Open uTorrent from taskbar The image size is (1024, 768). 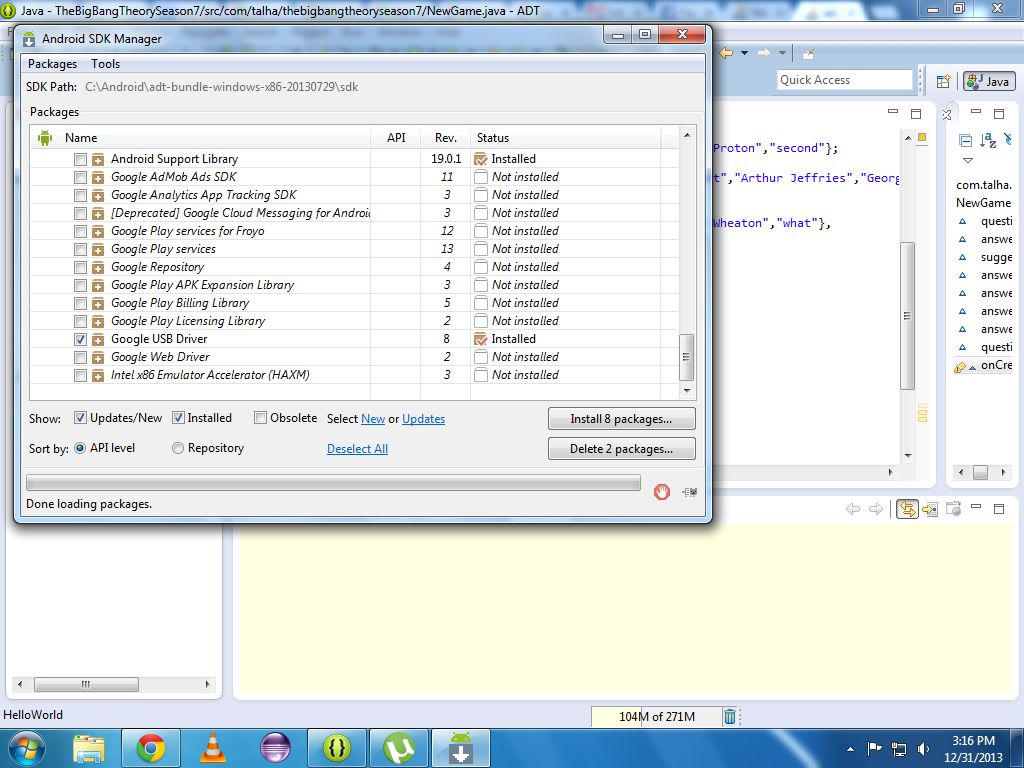tap(399, 748)
